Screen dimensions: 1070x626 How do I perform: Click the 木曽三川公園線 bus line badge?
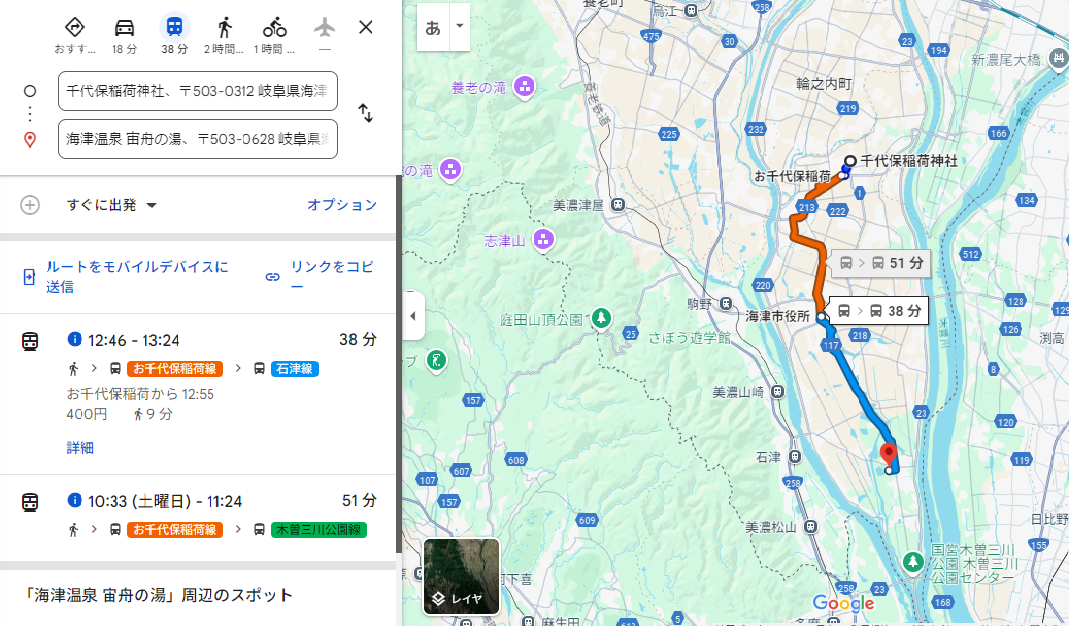click(319, 530)
